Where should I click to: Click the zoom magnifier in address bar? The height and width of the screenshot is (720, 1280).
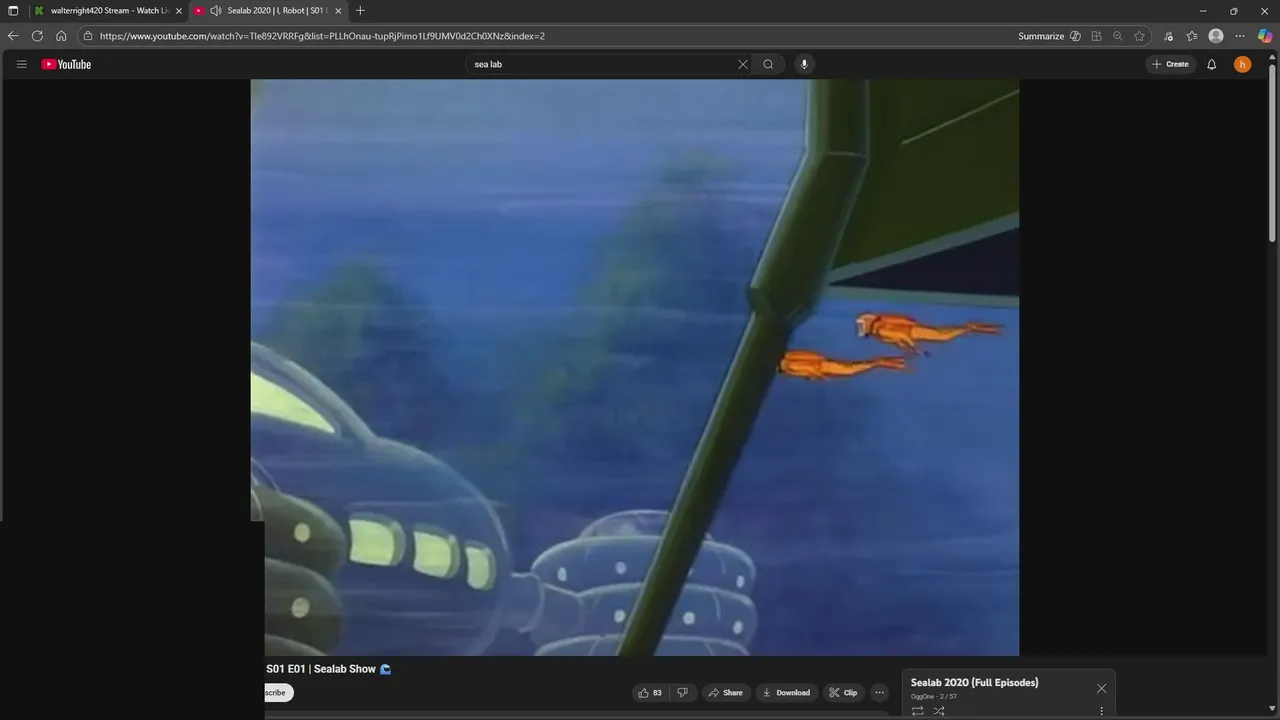click(x=1118, y=36)
